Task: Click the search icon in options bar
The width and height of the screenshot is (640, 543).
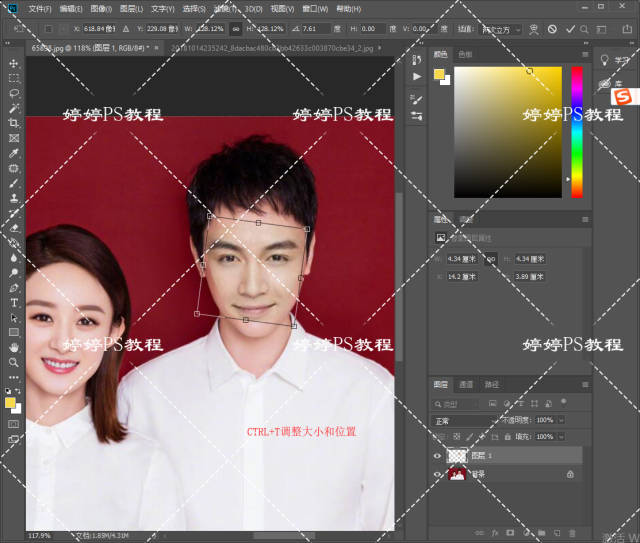Action: (584, 29)
